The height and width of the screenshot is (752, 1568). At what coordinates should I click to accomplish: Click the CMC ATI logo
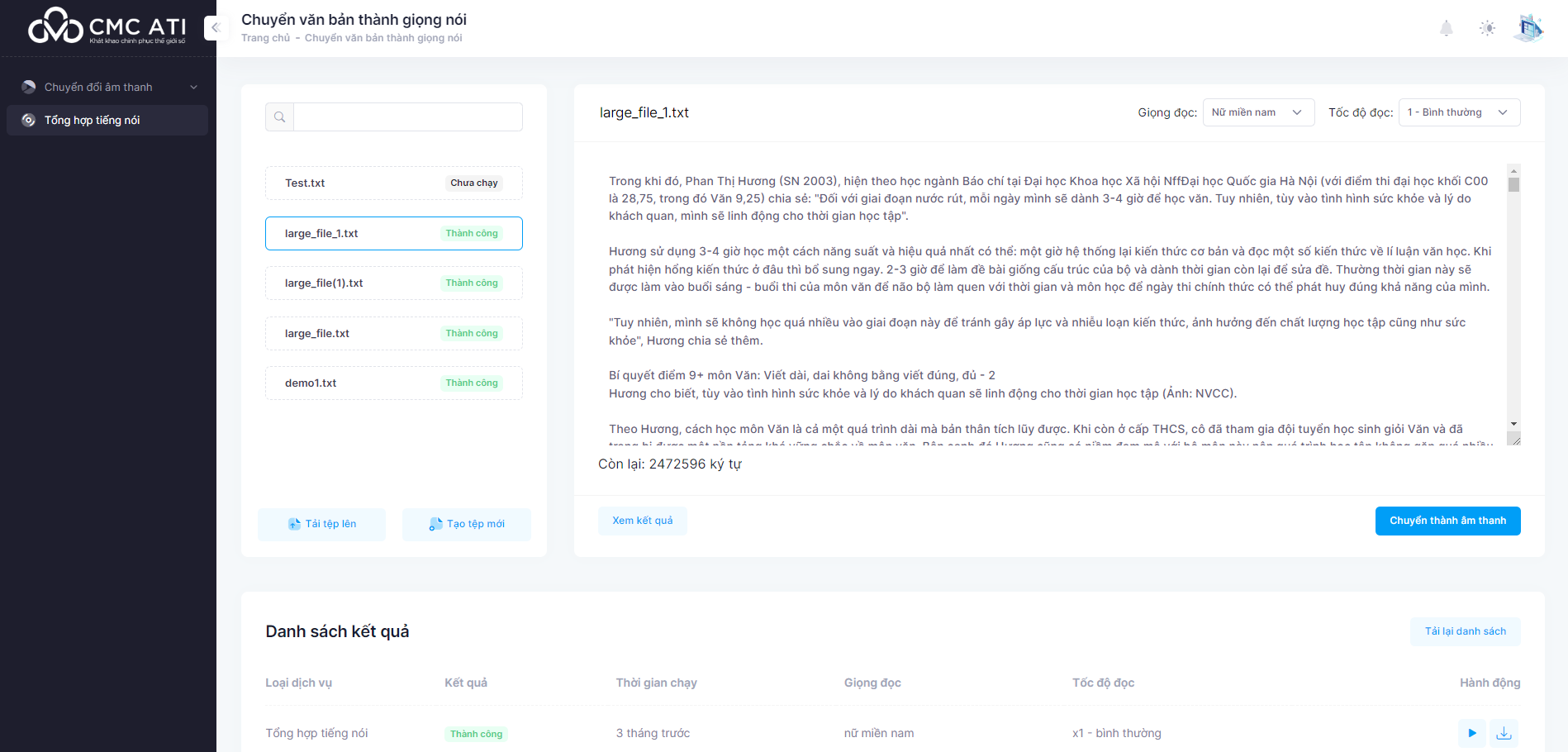pyautogui.click(x=107, y=26)
